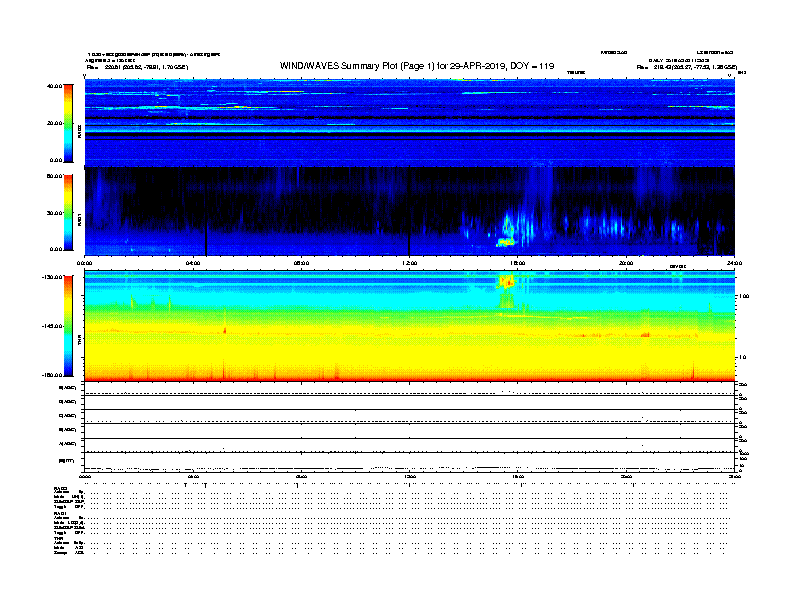The image size is (792, 612).
Task: Click the |B| magnetic field panel label
Action: pos(66,461)
